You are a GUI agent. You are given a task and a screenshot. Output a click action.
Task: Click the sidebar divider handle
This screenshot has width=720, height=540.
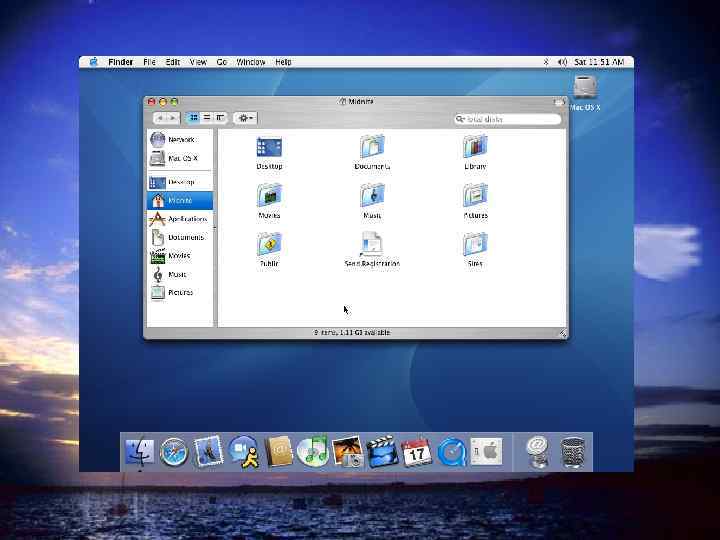tap(214, 228)
